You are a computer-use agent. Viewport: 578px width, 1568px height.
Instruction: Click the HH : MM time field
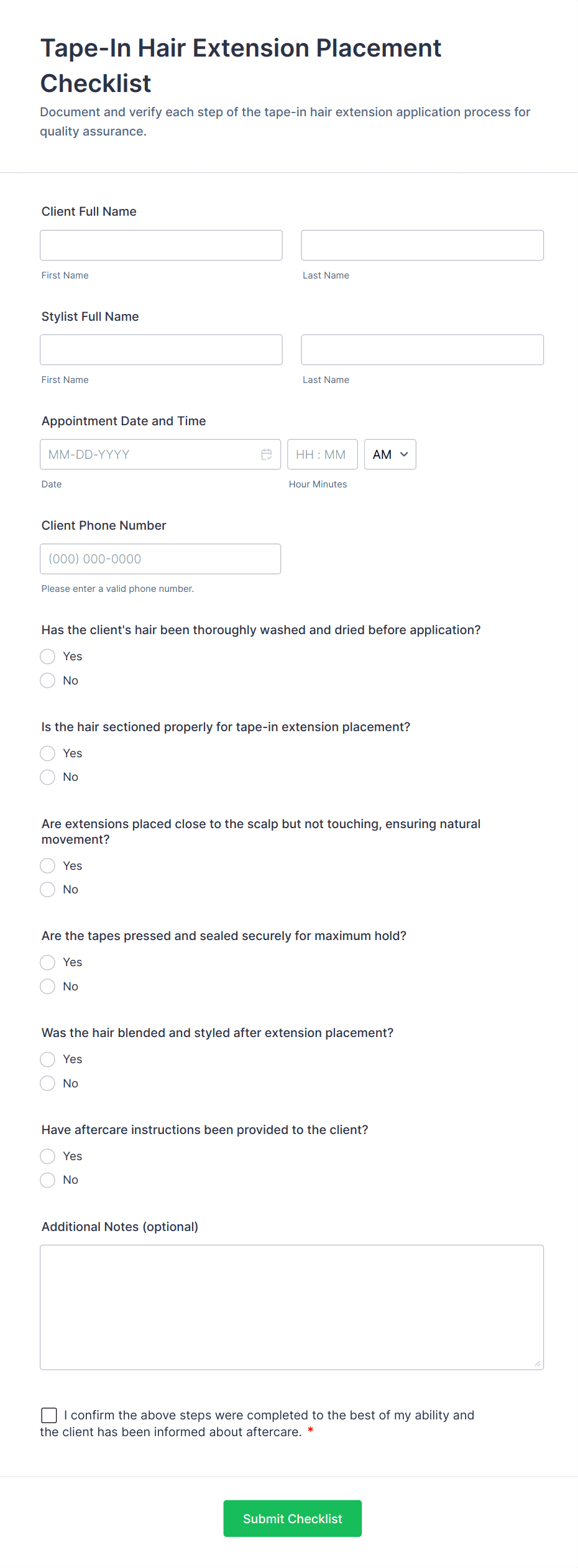coord(322,454)
